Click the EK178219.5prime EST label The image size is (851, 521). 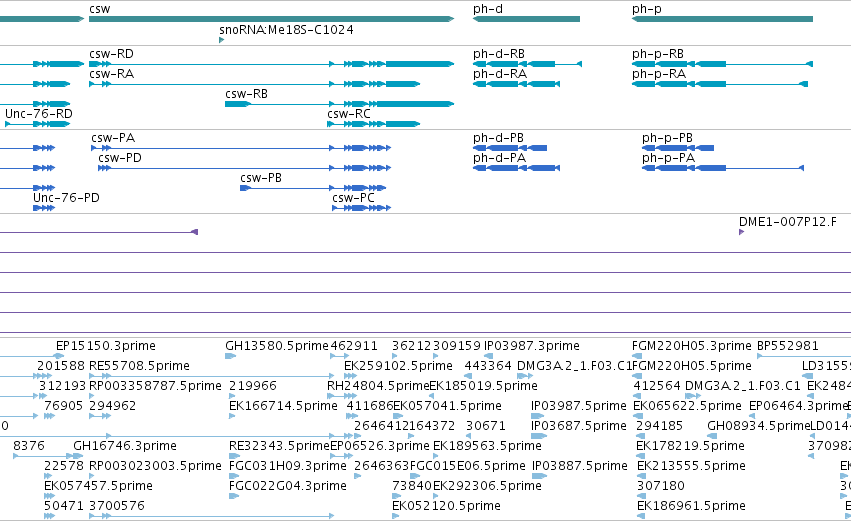tap(690, 446)
